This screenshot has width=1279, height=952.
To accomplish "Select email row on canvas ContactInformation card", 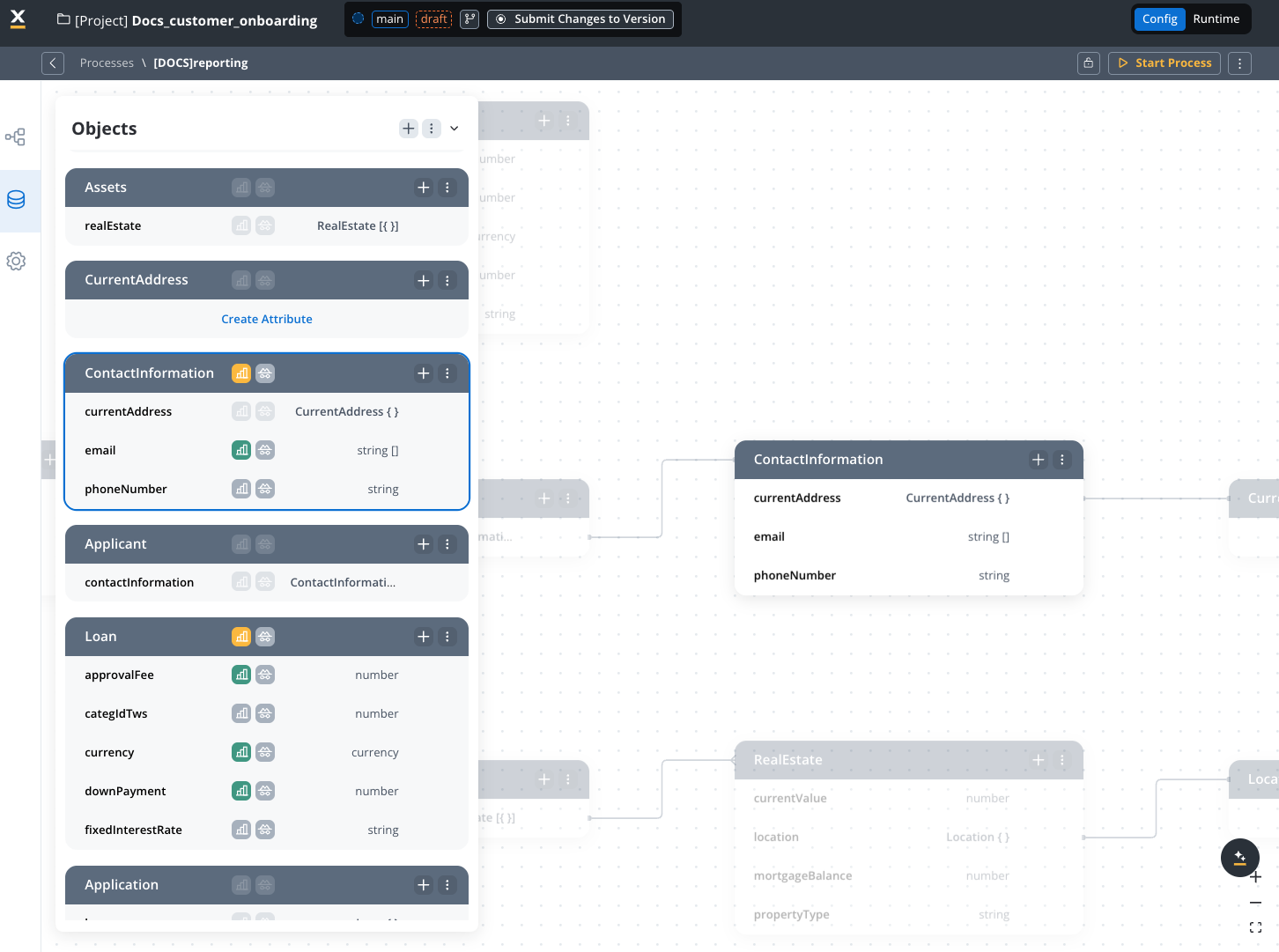I will (909, 536).
